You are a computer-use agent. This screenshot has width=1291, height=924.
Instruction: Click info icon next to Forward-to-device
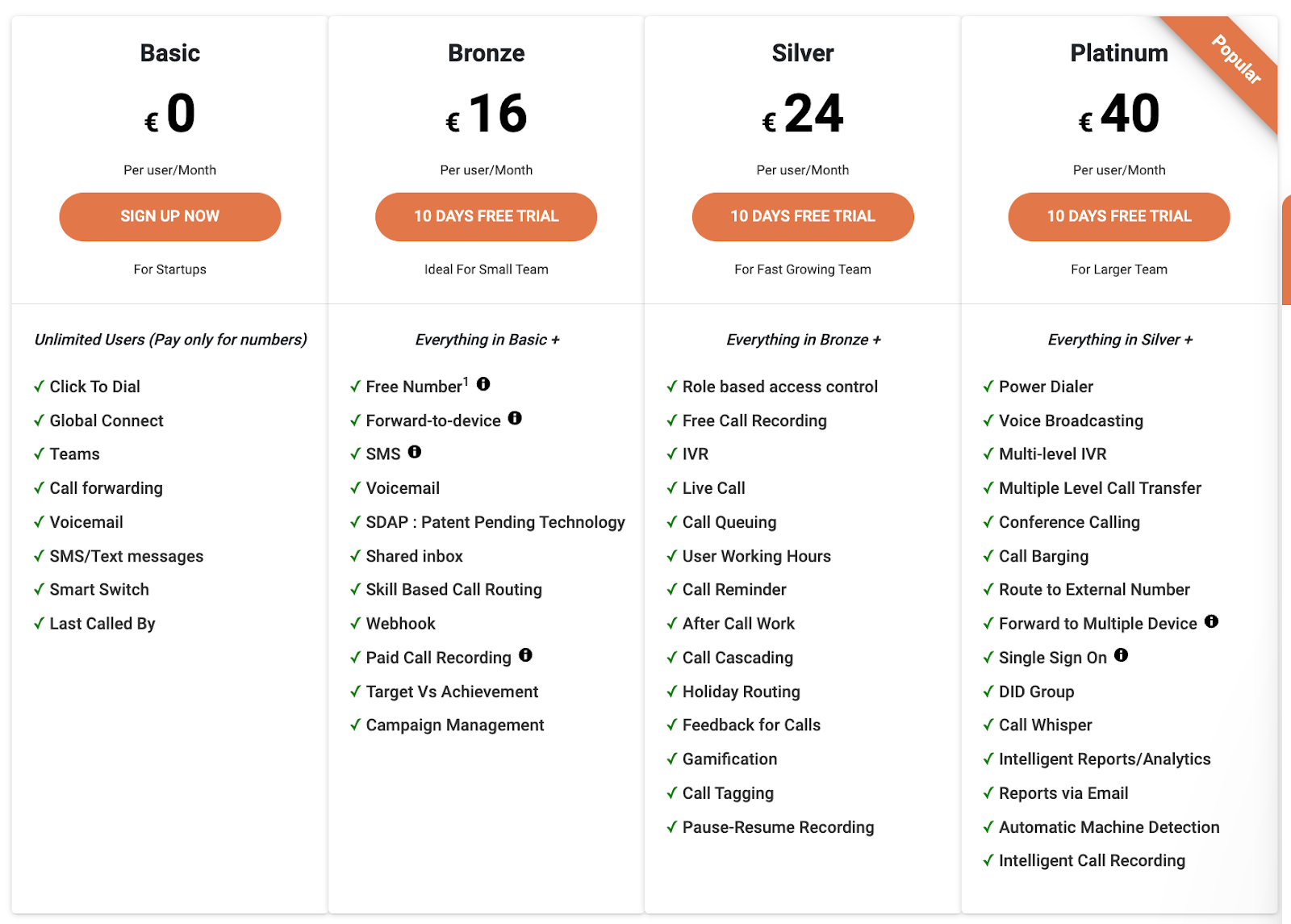[x=515, y=418]
